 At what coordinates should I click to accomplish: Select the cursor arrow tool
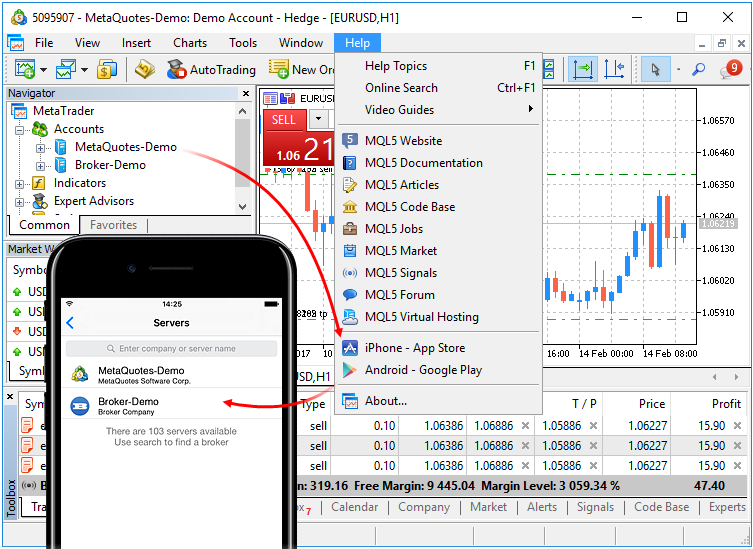656,69
